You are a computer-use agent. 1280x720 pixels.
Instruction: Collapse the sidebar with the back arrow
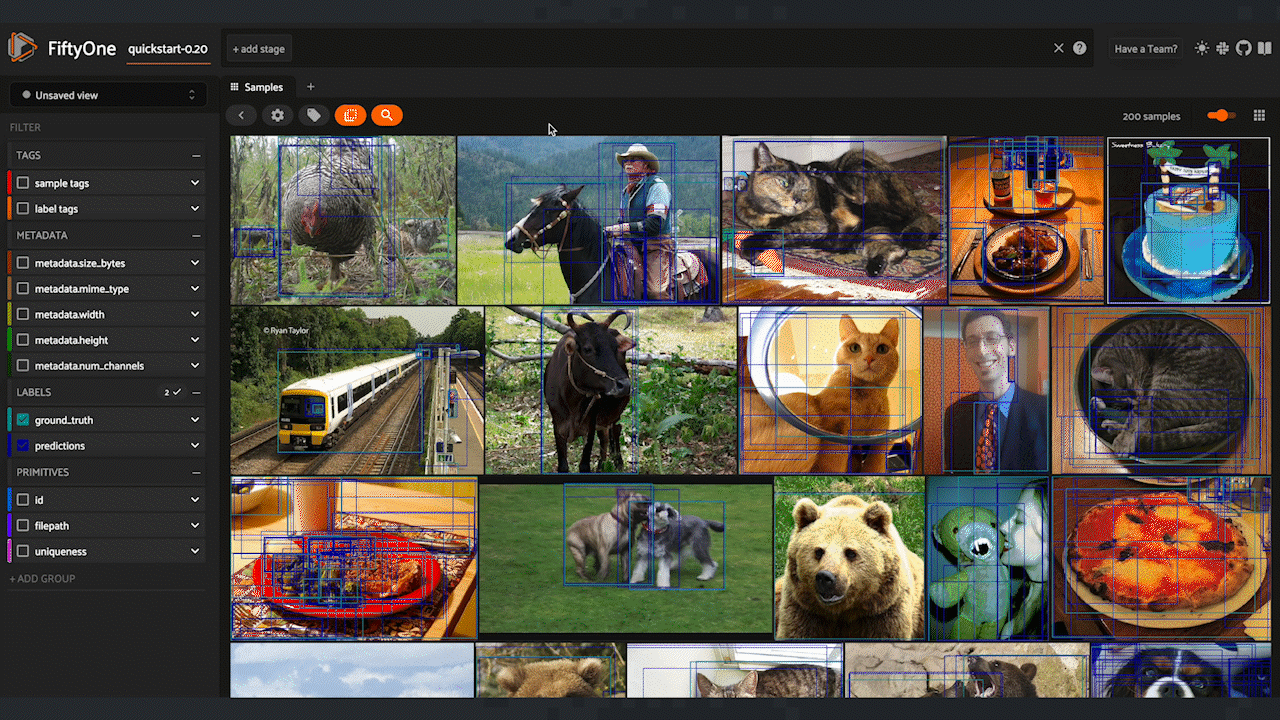tap(241, 115)
